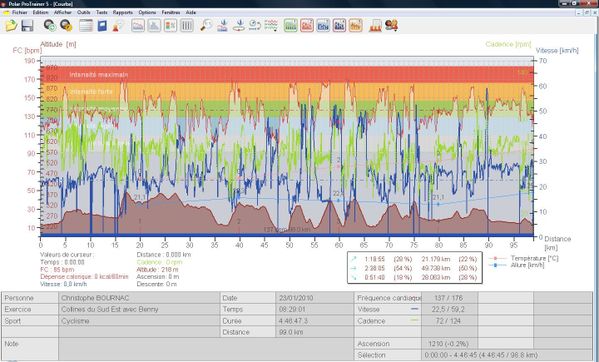Open the red chart report icon
The image size is (599, 362).
point(307,26)
